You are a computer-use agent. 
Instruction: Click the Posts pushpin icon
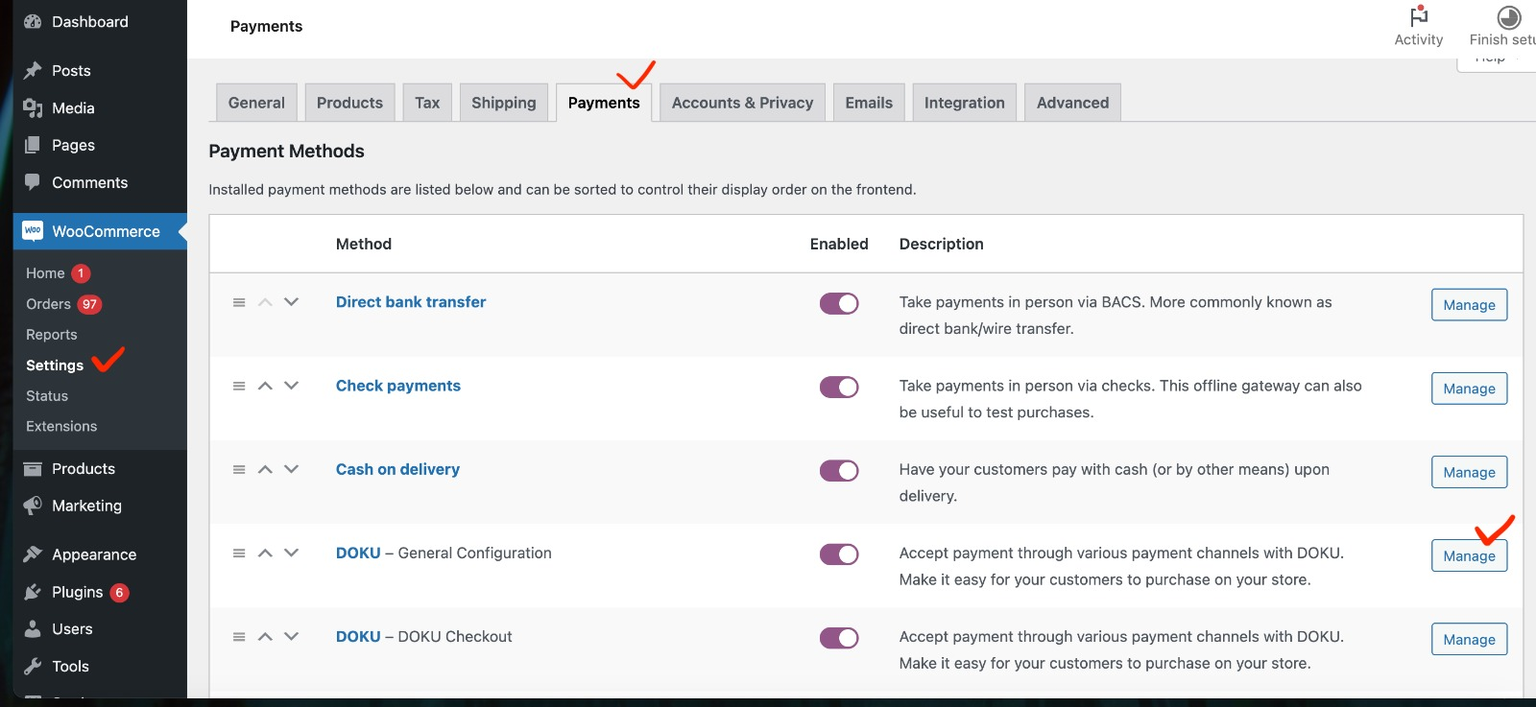33,71
